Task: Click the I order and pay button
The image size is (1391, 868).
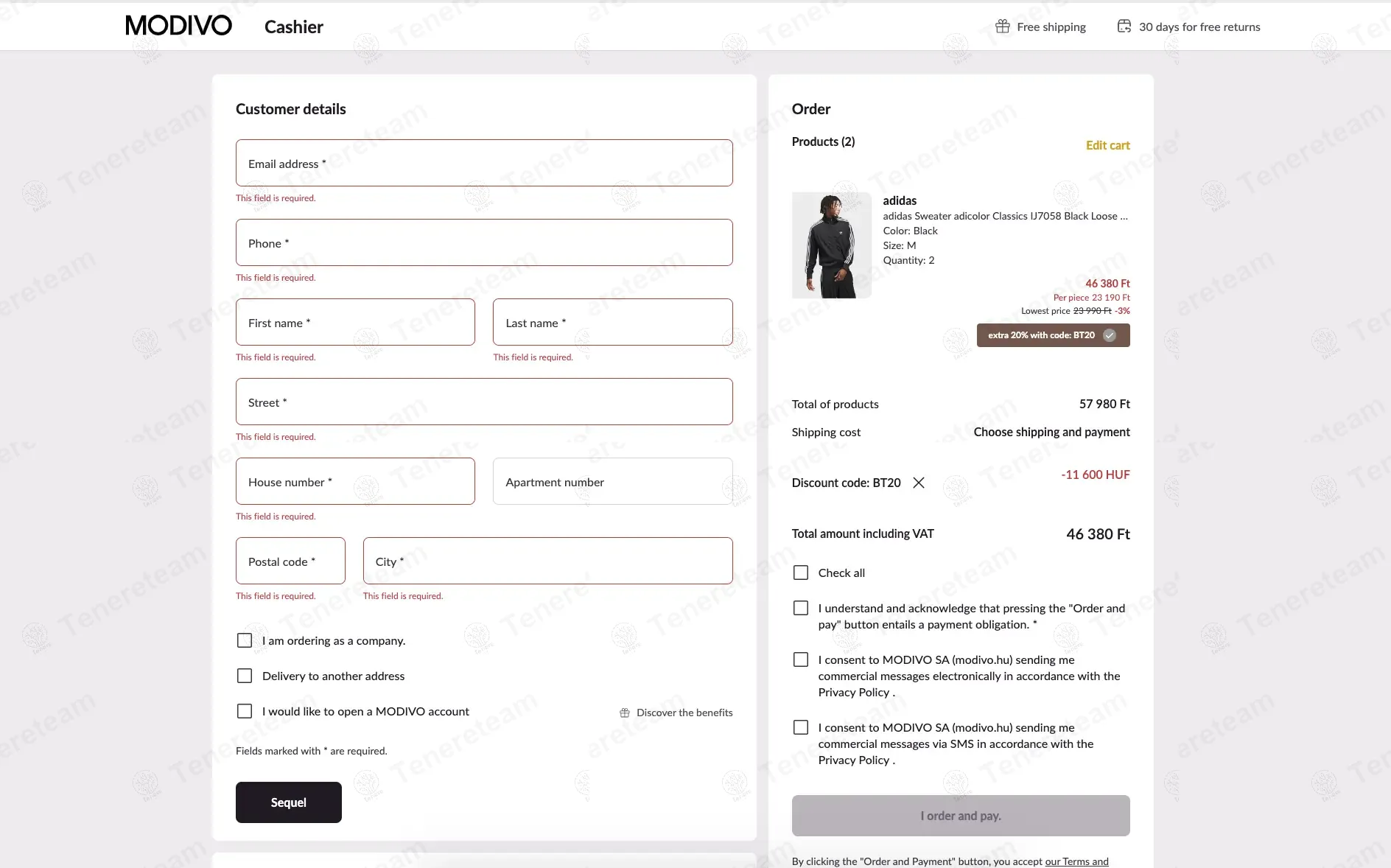Action: tap(961, 816)
